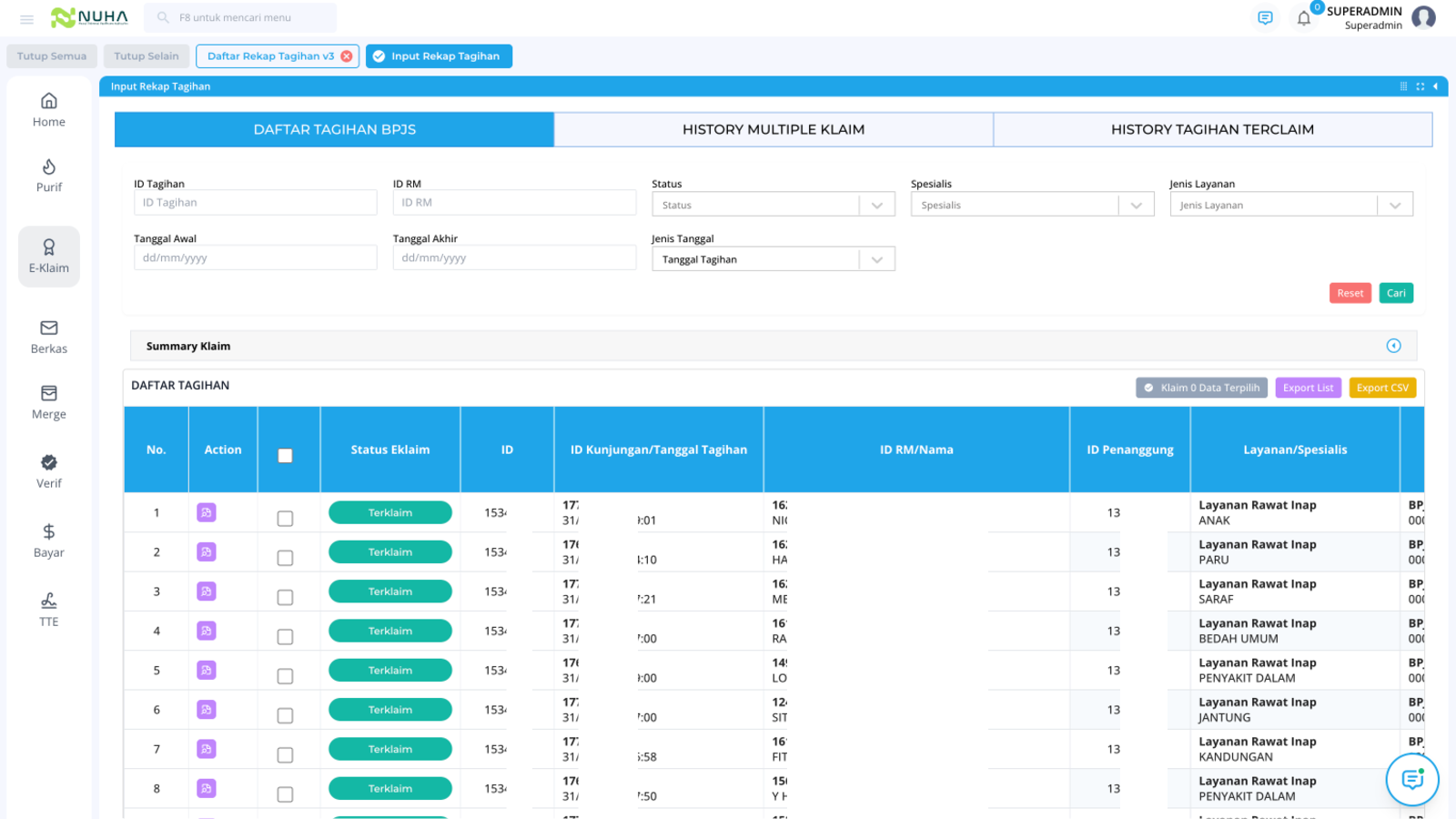Image resolution: width=1456 pixels, height=819 pixels.
Task: Tick the checkbox in row 7
Action: click(x=285, y=755)
